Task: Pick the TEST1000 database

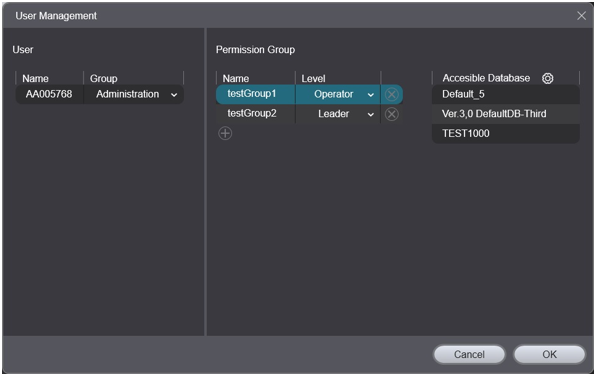Action: point(506,133)
